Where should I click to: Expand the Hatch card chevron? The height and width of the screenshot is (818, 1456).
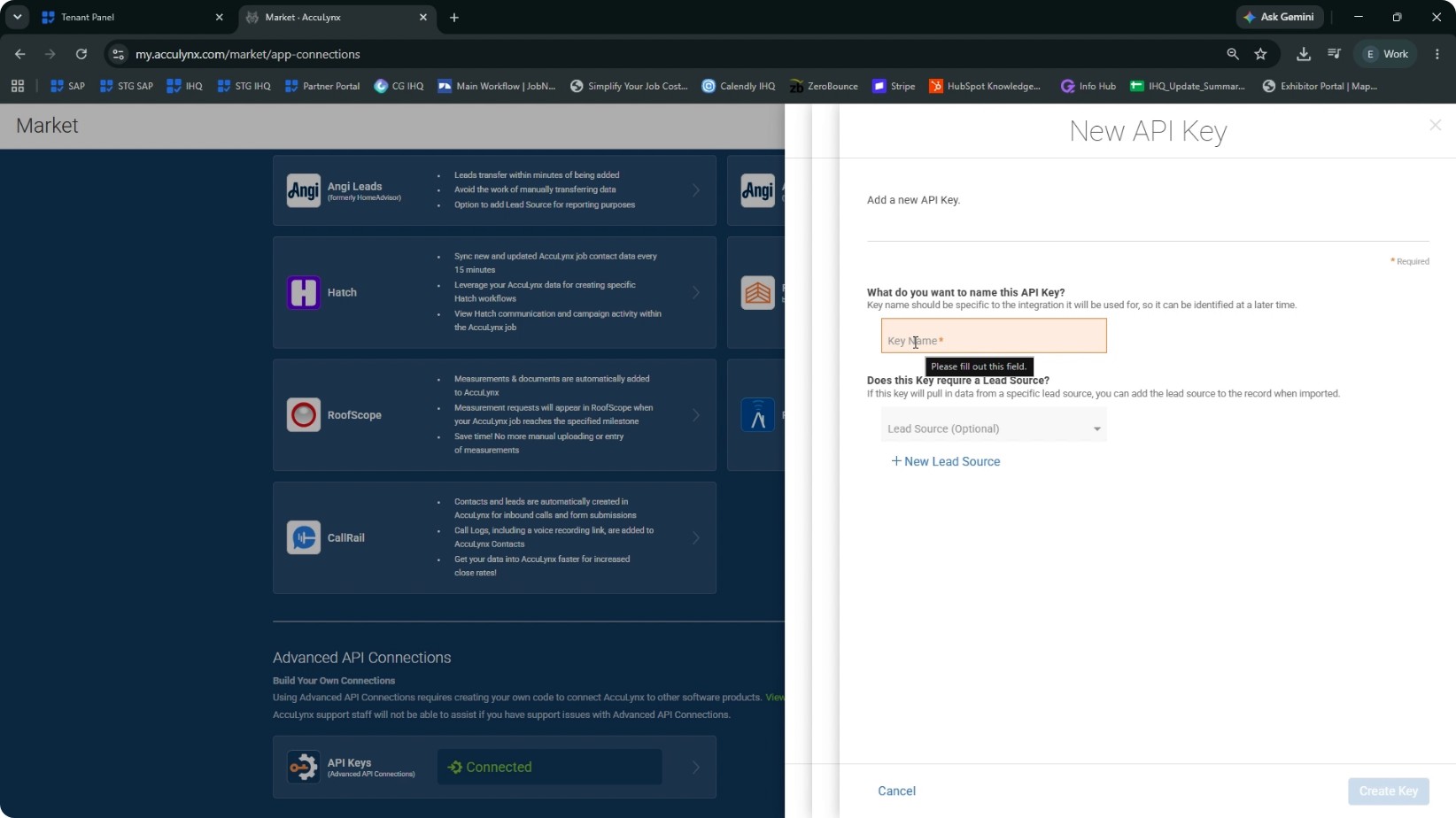(x=696, y=292)
